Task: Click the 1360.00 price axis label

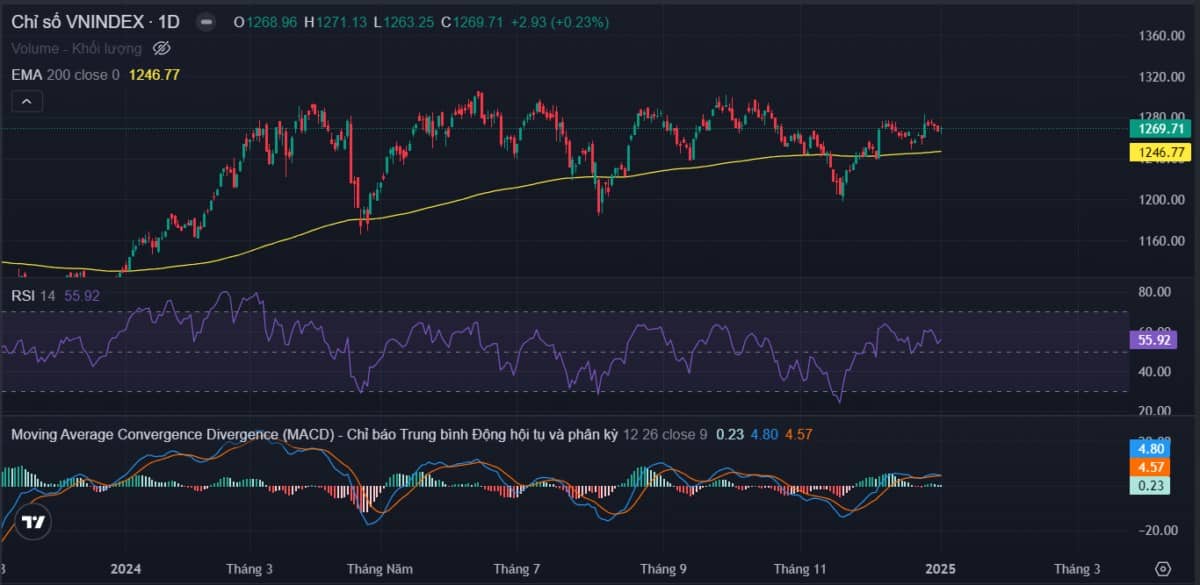Action: [1160, 36]
